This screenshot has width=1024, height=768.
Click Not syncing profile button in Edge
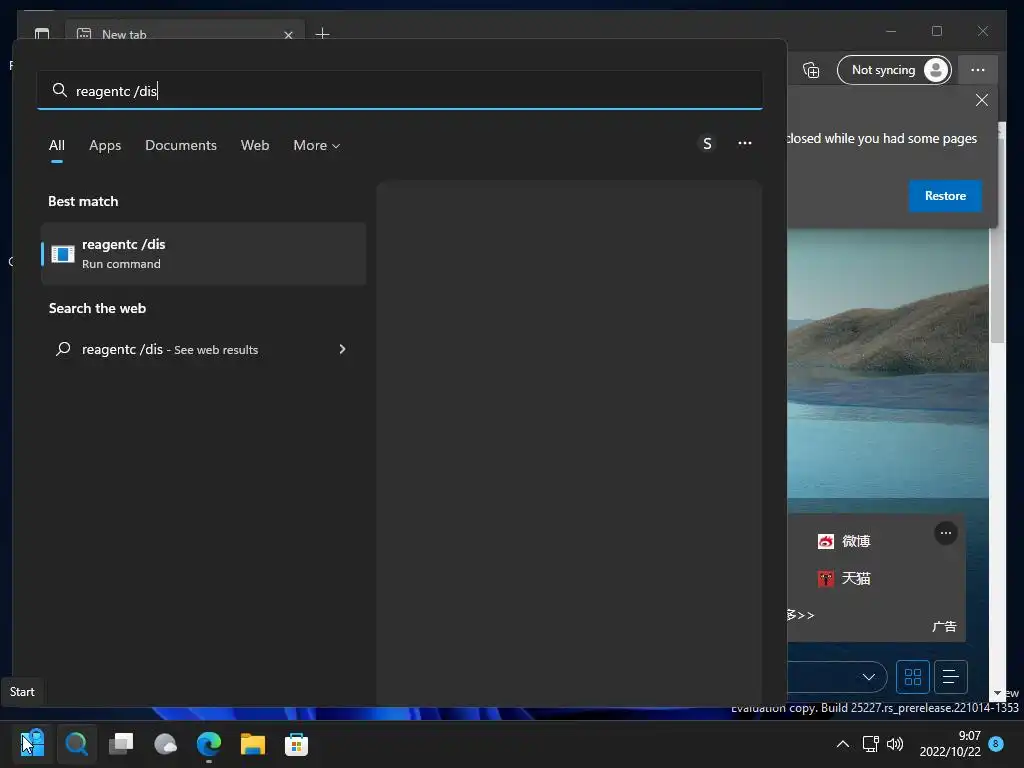[x=893, y=70]
